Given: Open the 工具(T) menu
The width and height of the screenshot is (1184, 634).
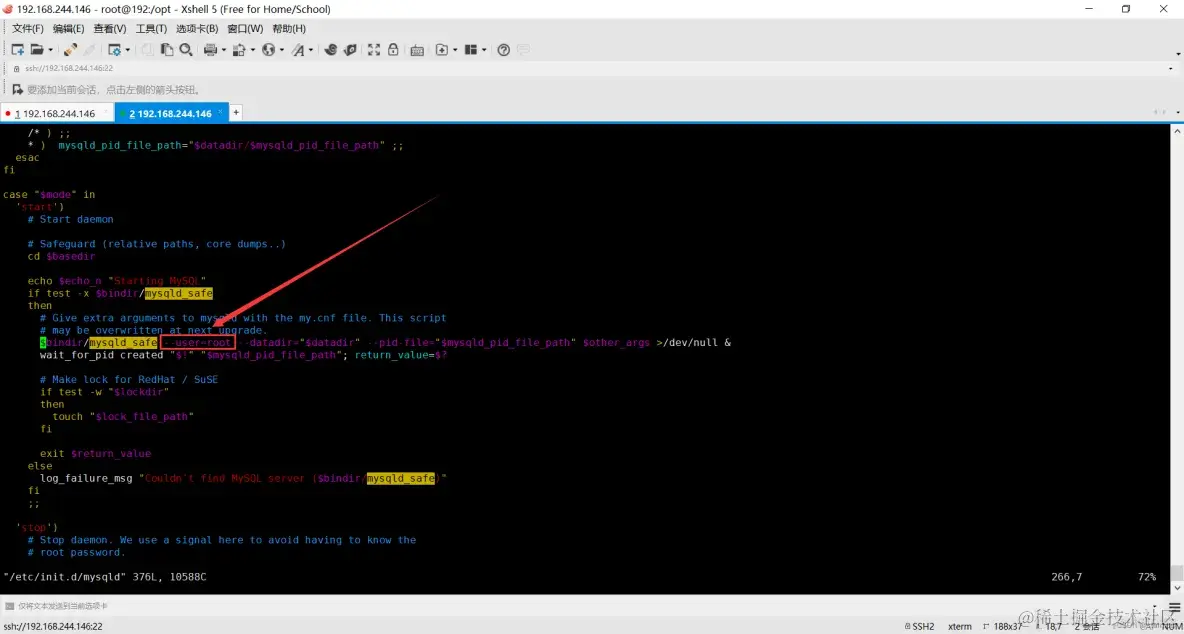Looking at the screenshot, I should tap(151, 29).
